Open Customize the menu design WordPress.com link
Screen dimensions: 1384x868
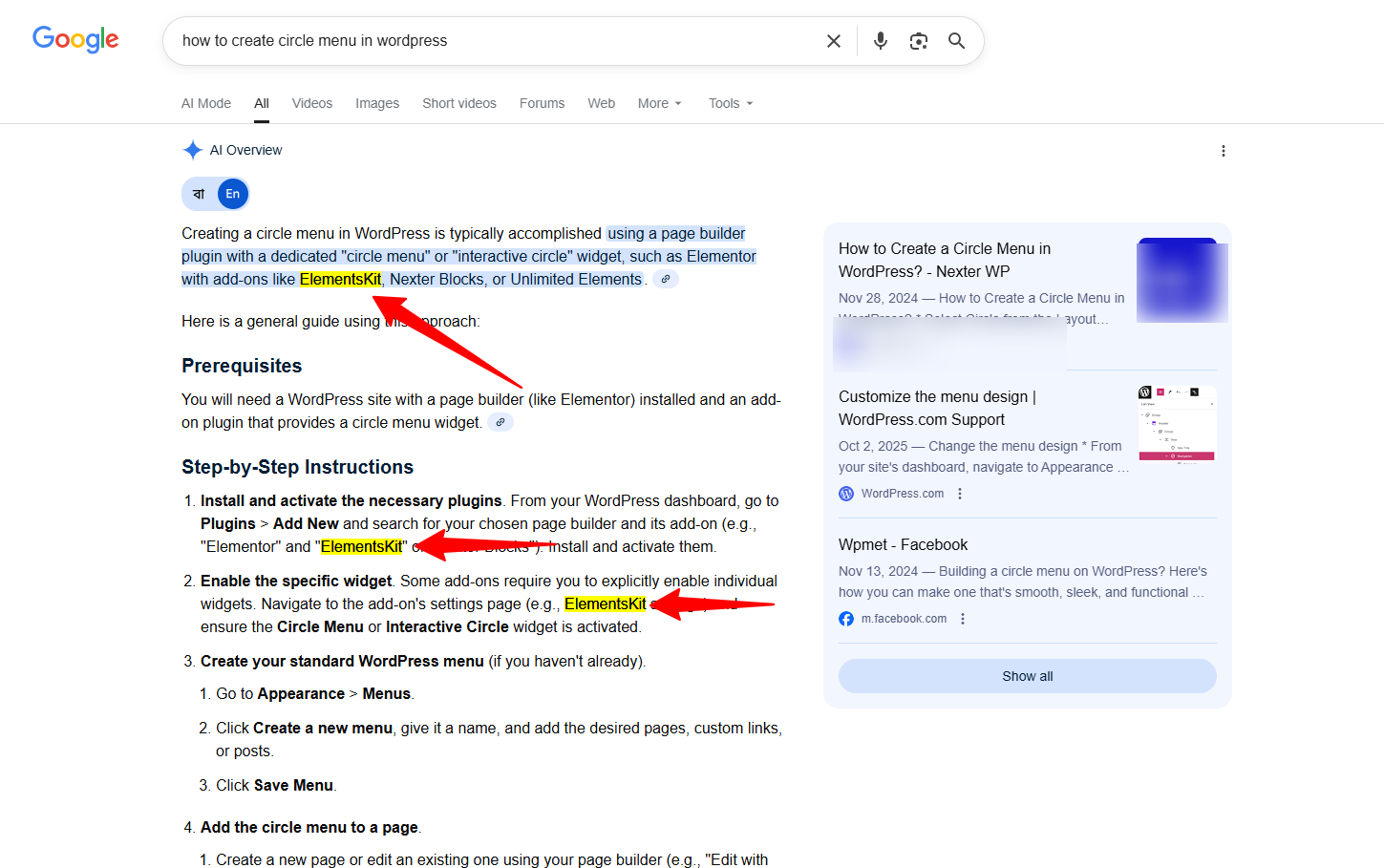coord(936,408)
